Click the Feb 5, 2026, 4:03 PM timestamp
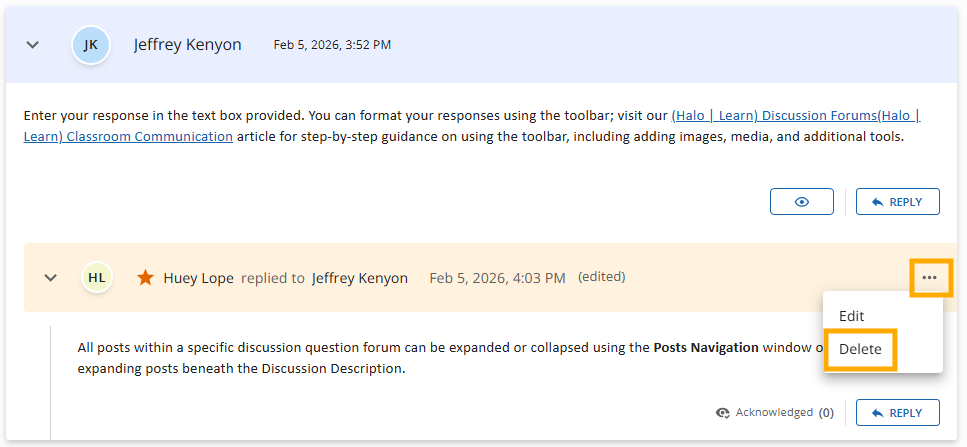 (x=497, y=278)
